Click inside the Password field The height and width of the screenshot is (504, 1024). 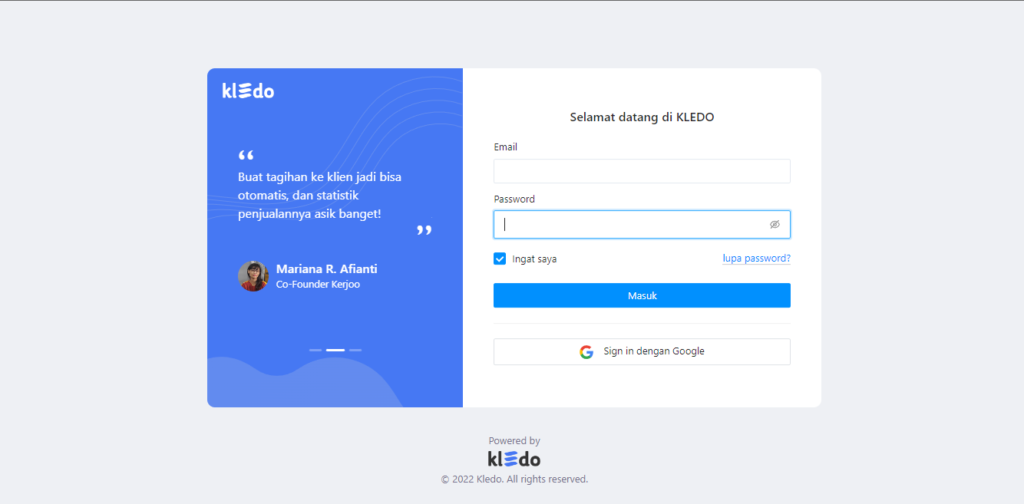(642, 225)
